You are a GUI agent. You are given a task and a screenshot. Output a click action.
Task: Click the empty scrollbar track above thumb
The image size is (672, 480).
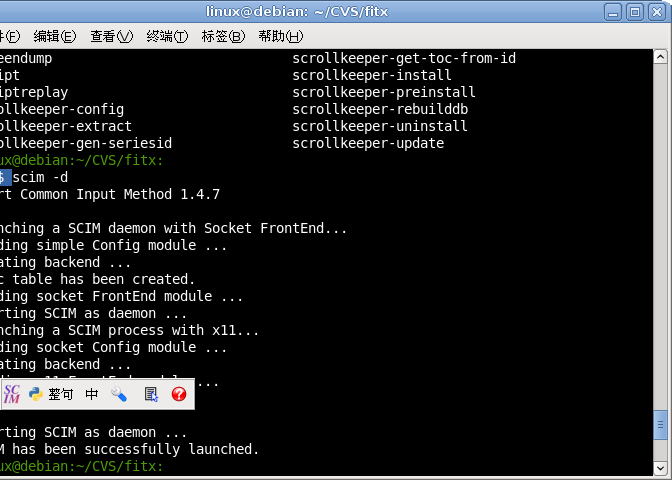coord(660,236)
